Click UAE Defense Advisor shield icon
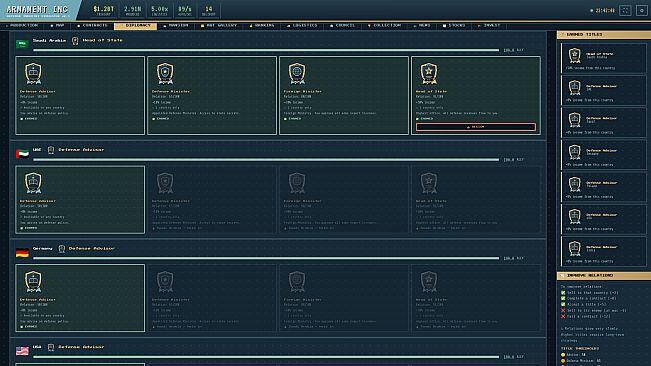This screenshot has height=366, width=651. click(x=33, y=183)
